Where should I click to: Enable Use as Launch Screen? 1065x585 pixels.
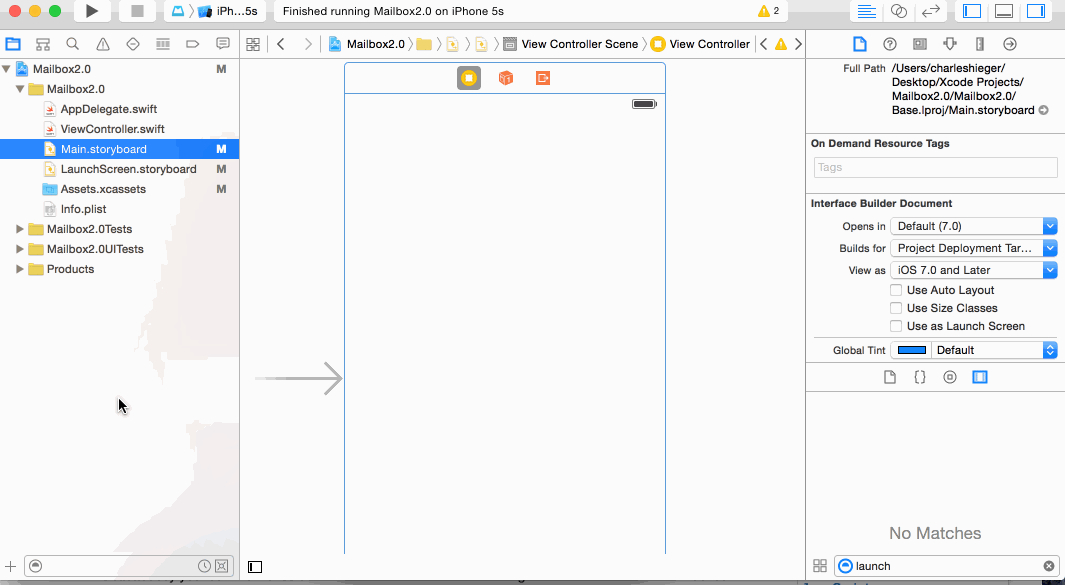[x=896, y=326]
